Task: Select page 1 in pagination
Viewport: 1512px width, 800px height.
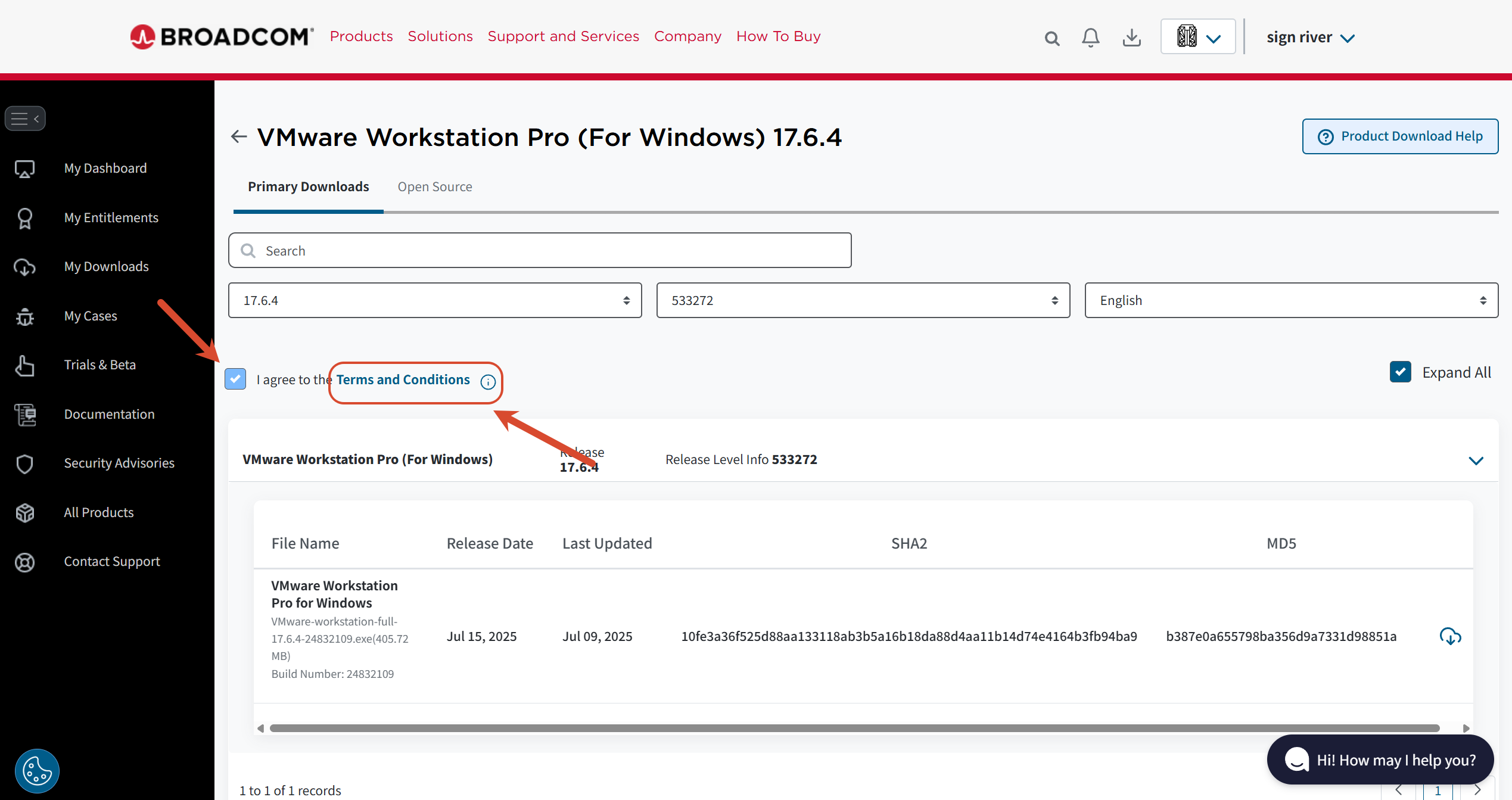Action: click(1438, 790)
